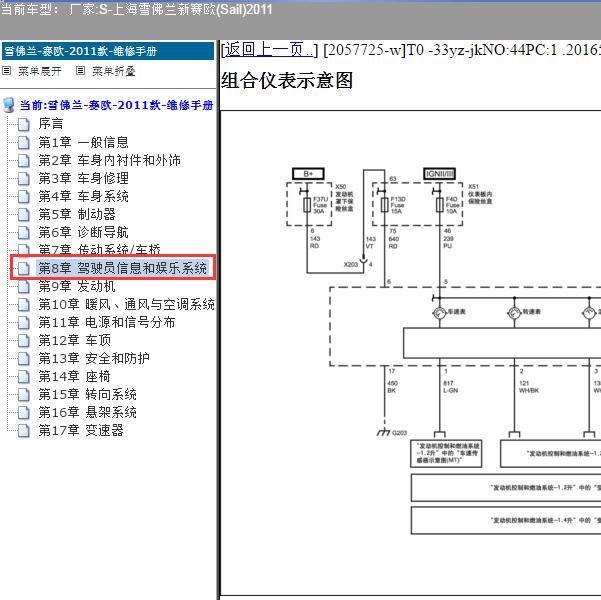The width and height of the screenshot is (601, 600).
Task: Click page icon beside 第3章 车身修理
Action: click(x=24, y=179)
